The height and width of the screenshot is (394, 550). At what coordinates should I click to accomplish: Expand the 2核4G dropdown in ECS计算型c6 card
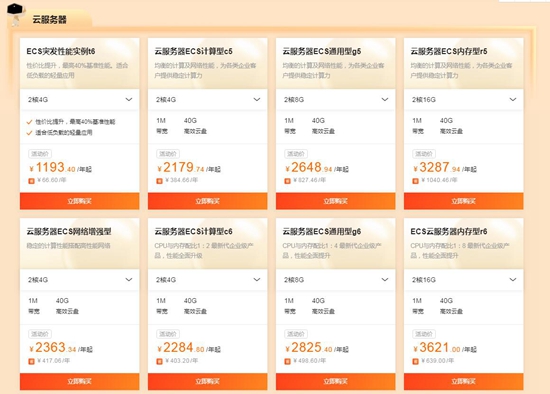[208, 280]
